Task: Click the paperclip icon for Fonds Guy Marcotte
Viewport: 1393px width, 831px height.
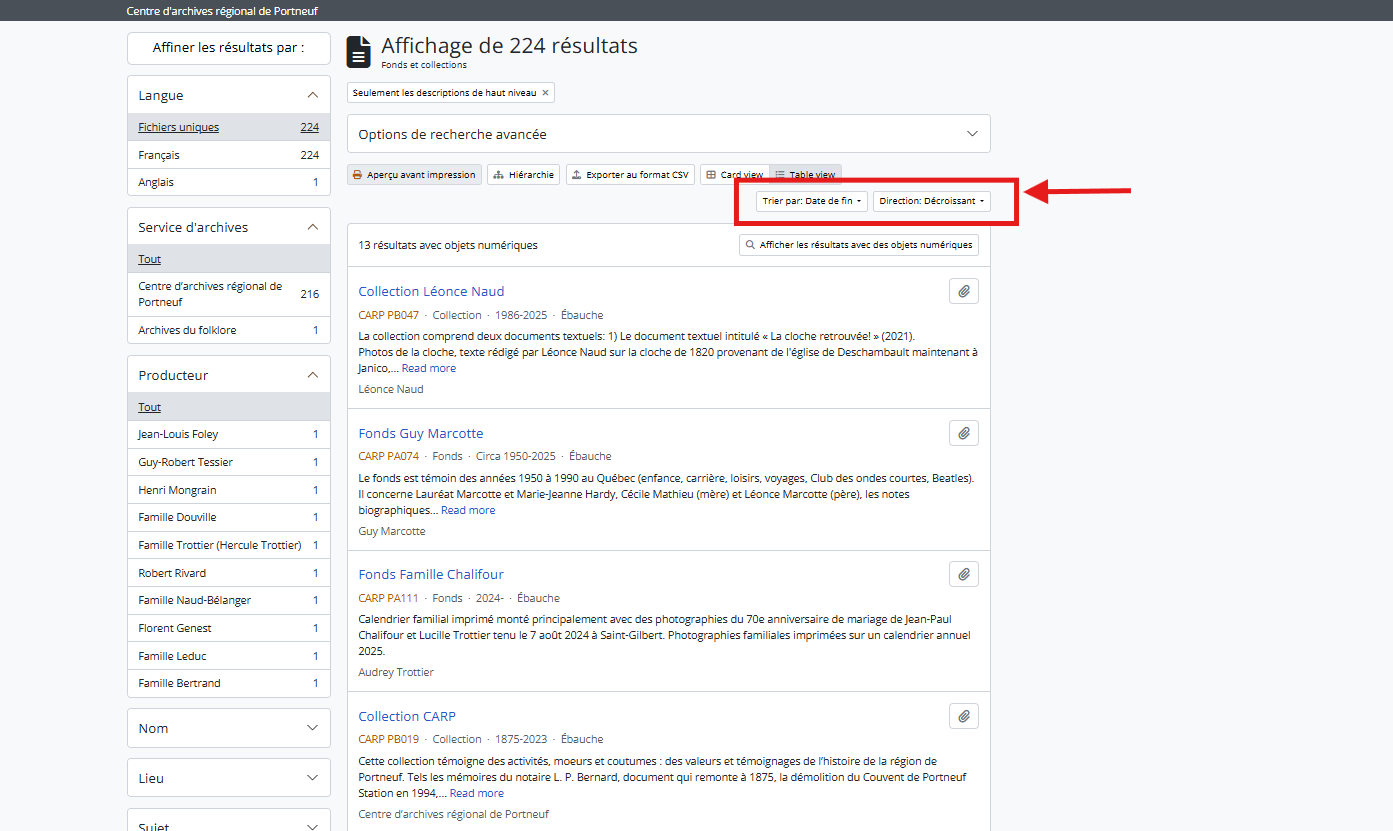Action: [963, 433]
